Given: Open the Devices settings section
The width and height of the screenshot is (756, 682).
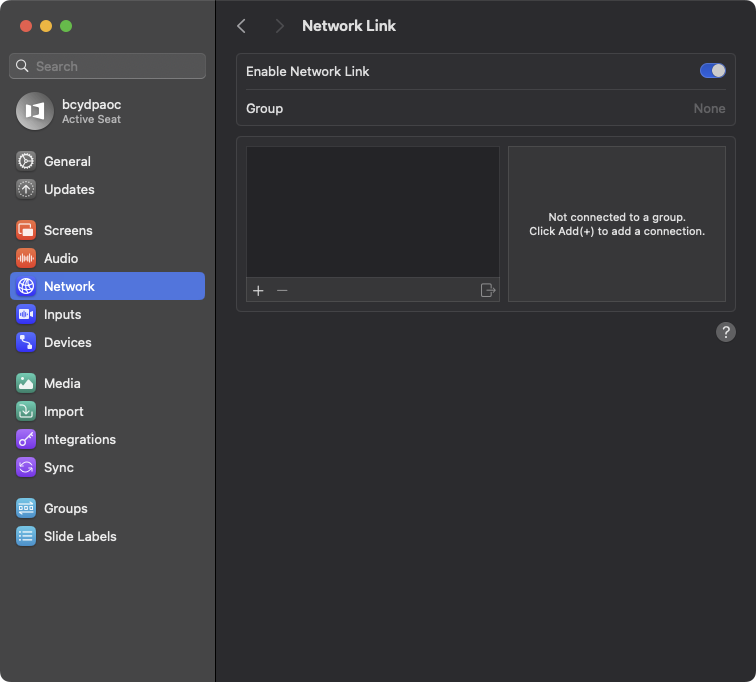Looking at the screenshot, I should pos(67,342).
